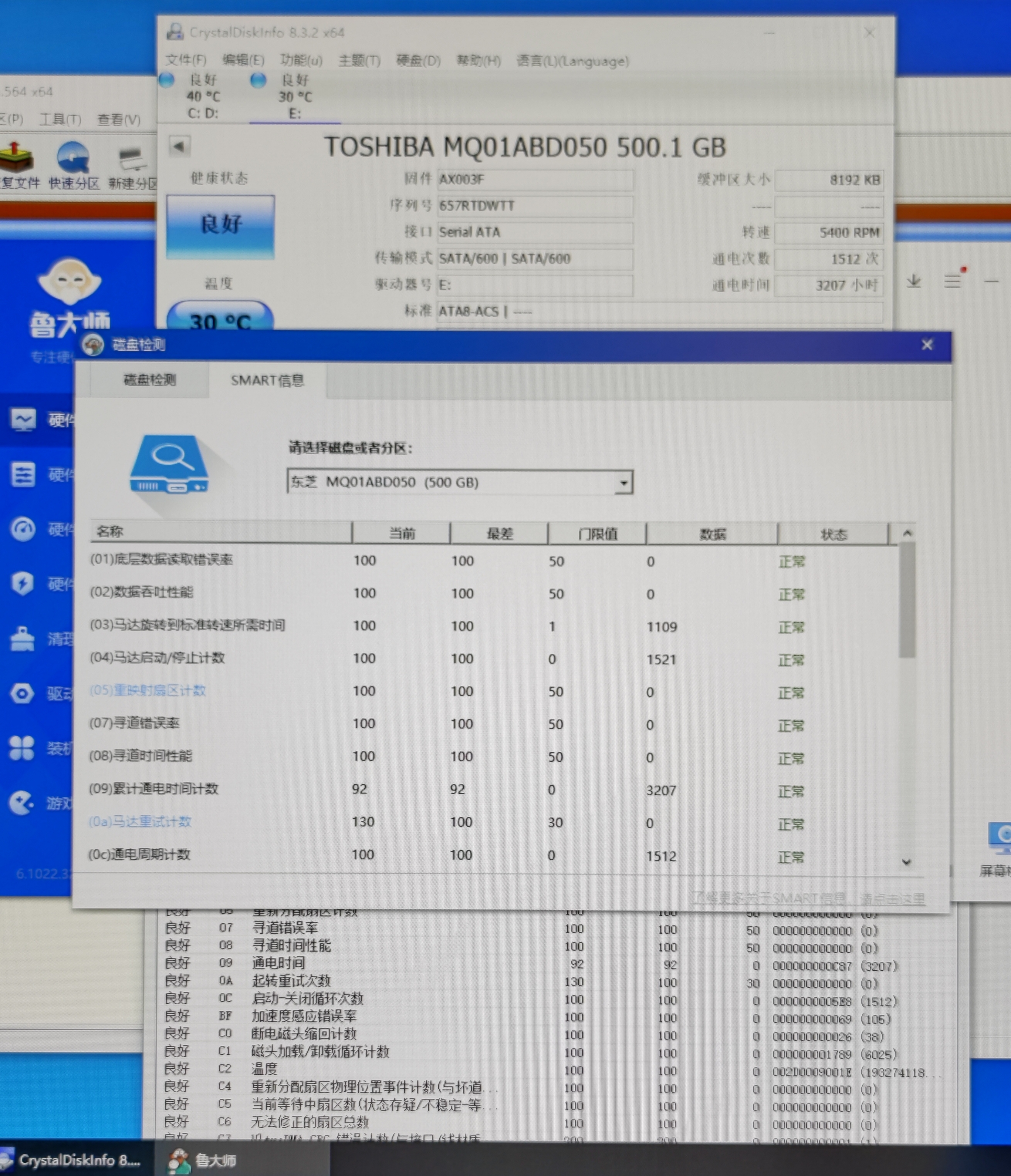Screen dimensions: 1011x1176
Task: Click the 名称 column header
Action: click(221, 532)
